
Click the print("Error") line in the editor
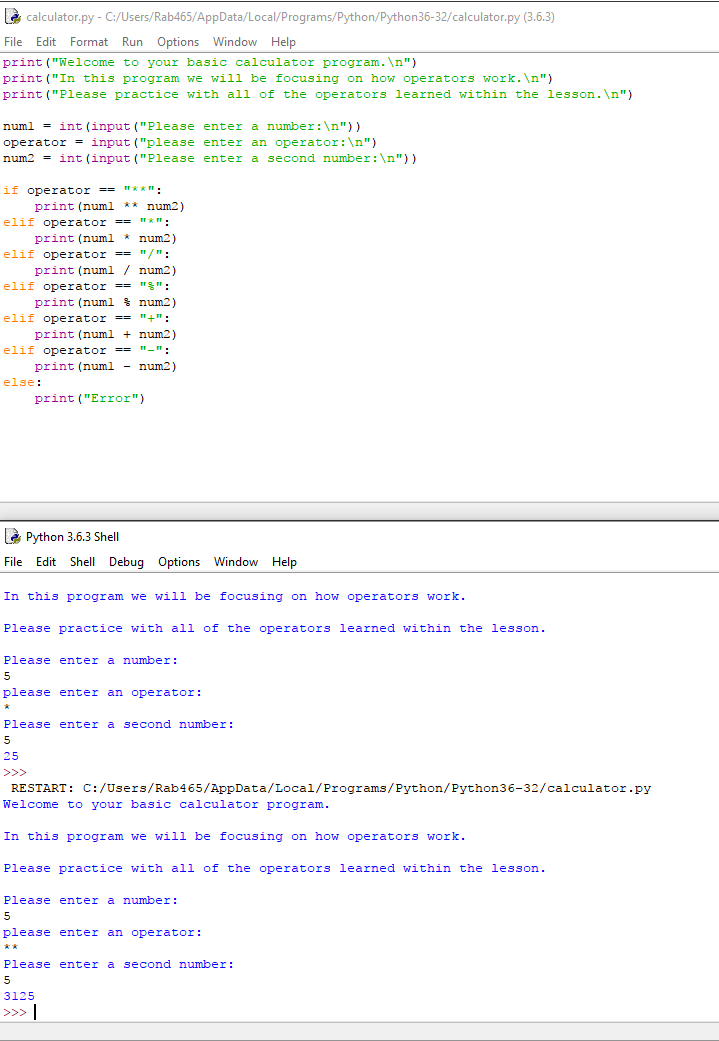(x=90, y=398)
